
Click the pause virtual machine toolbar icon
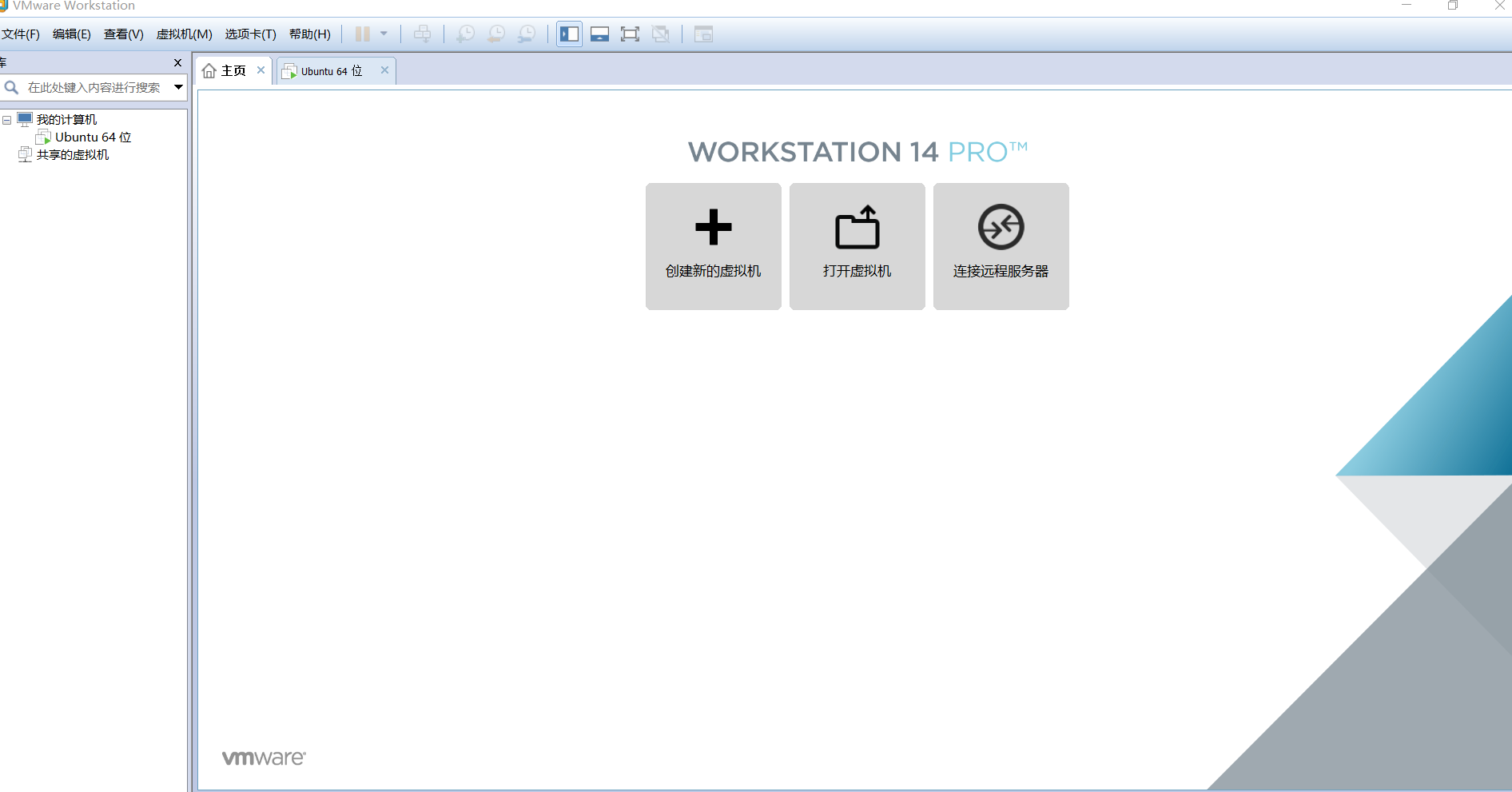tap(362, 34)
